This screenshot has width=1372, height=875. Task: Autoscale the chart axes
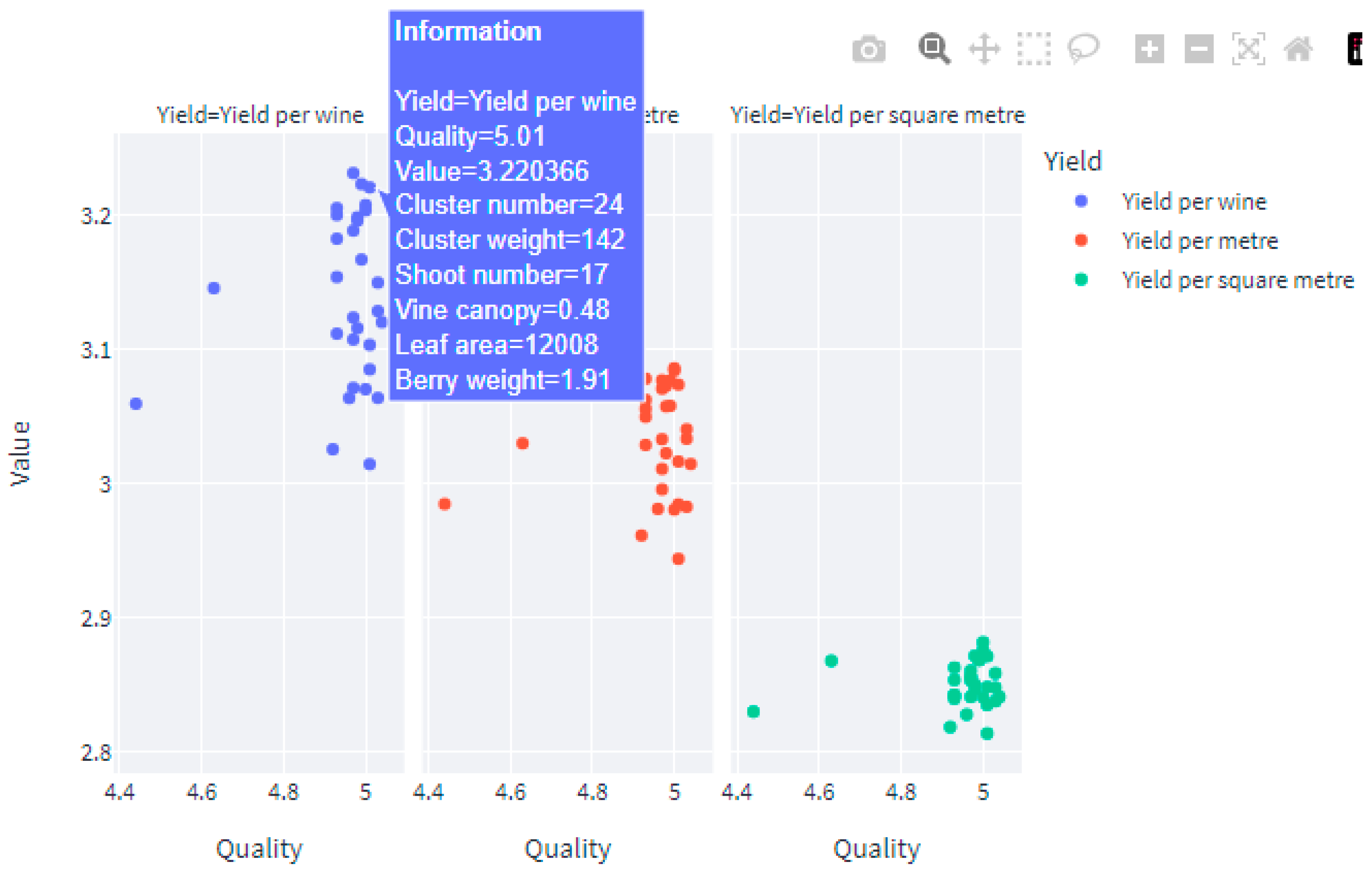coord(1248,49)
